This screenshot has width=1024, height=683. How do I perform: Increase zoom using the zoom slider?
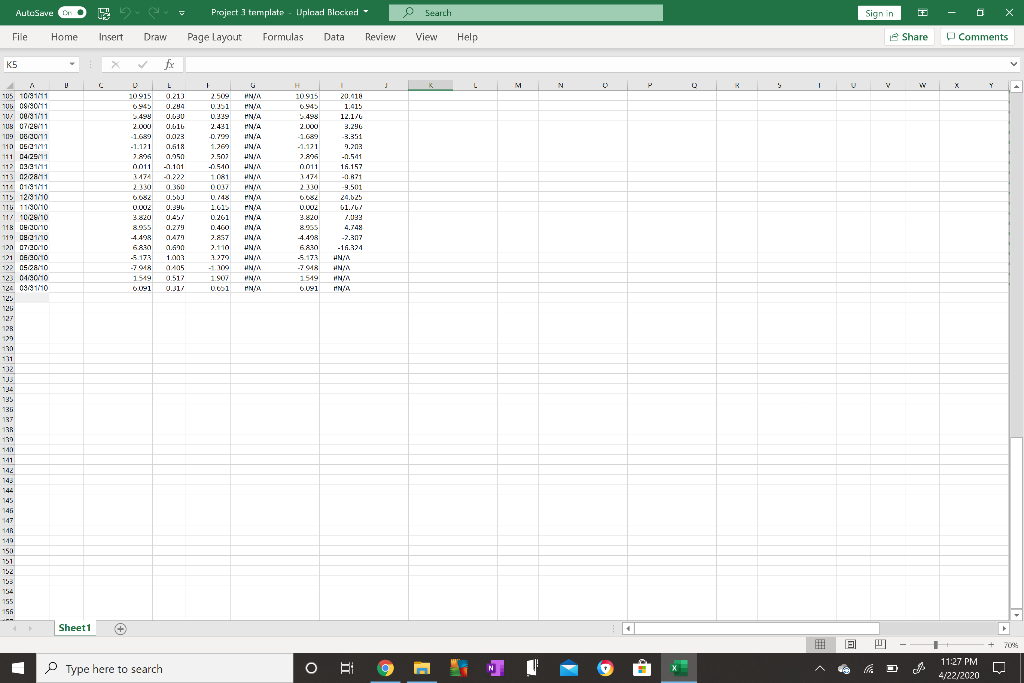[992, 645]
